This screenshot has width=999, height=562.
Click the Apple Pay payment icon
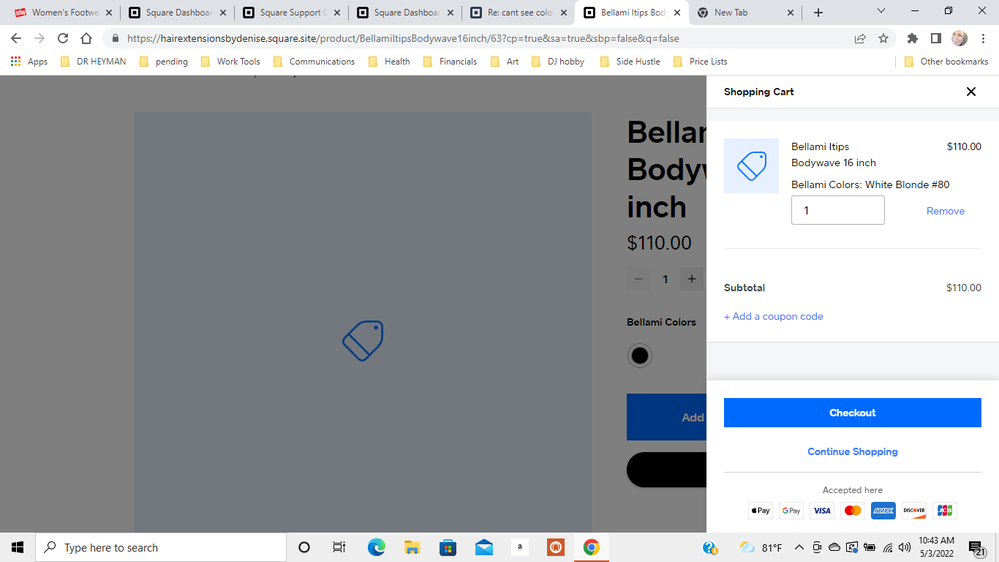click(761, 510)
